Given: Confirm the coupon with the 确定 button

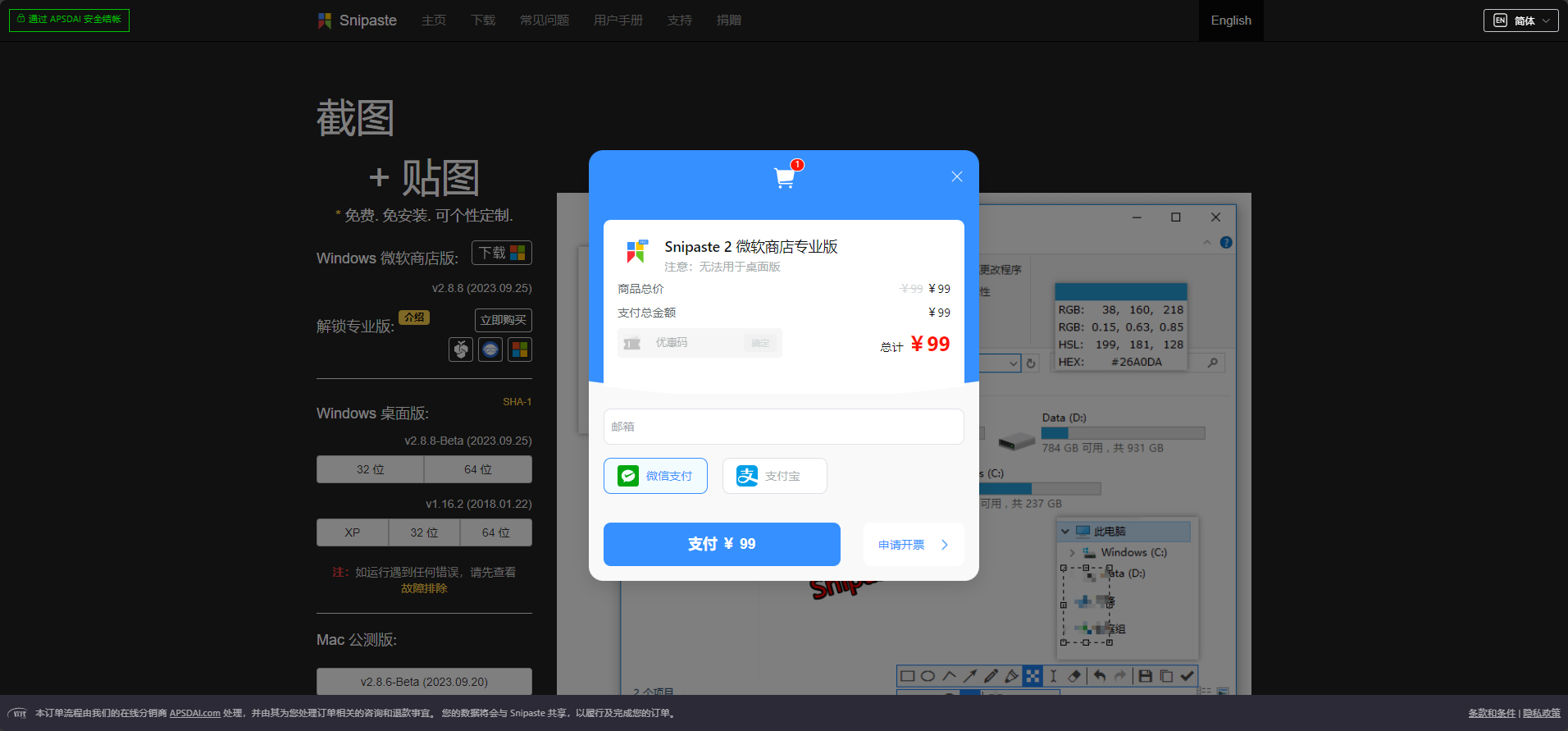Looking at the screenshot, I should pos(760,343).
